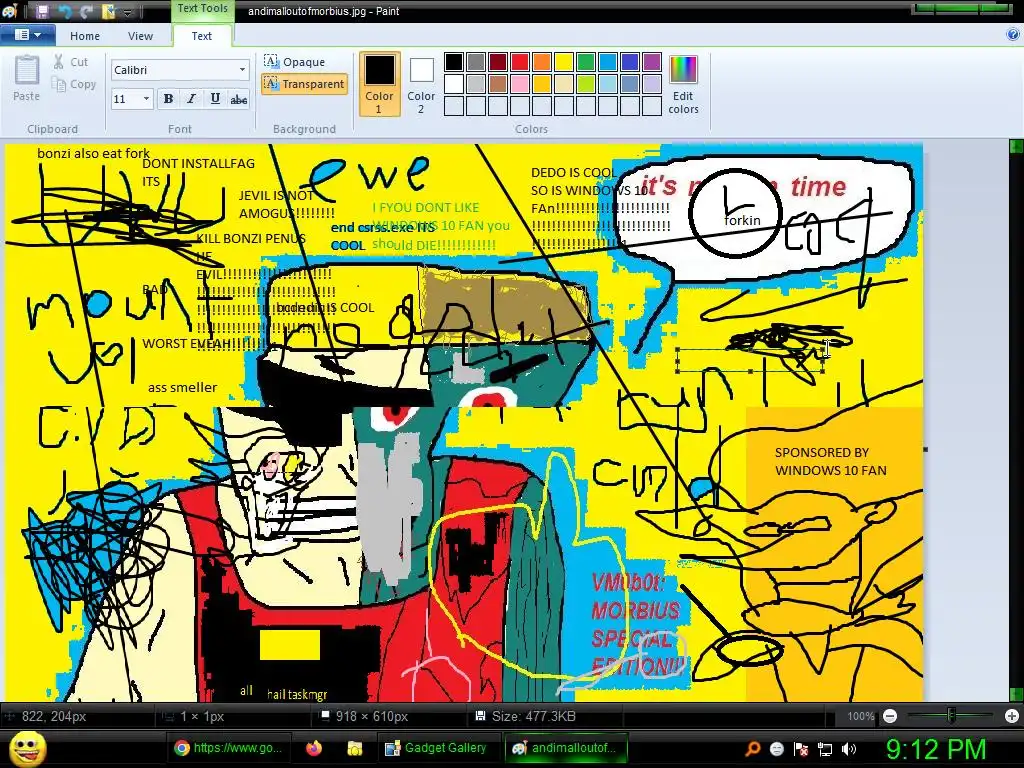Screen dimensions: 1024x768
Task: Click the vertical scrollbar down arrow
Action: coord(1016,695)
